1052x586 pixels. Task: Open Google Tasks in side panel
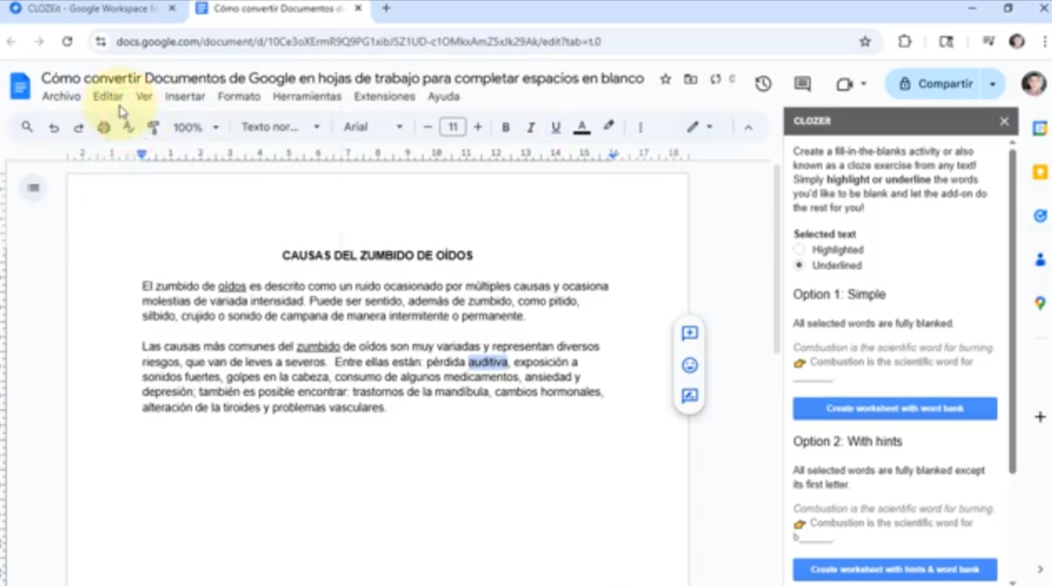[1040, 216]
